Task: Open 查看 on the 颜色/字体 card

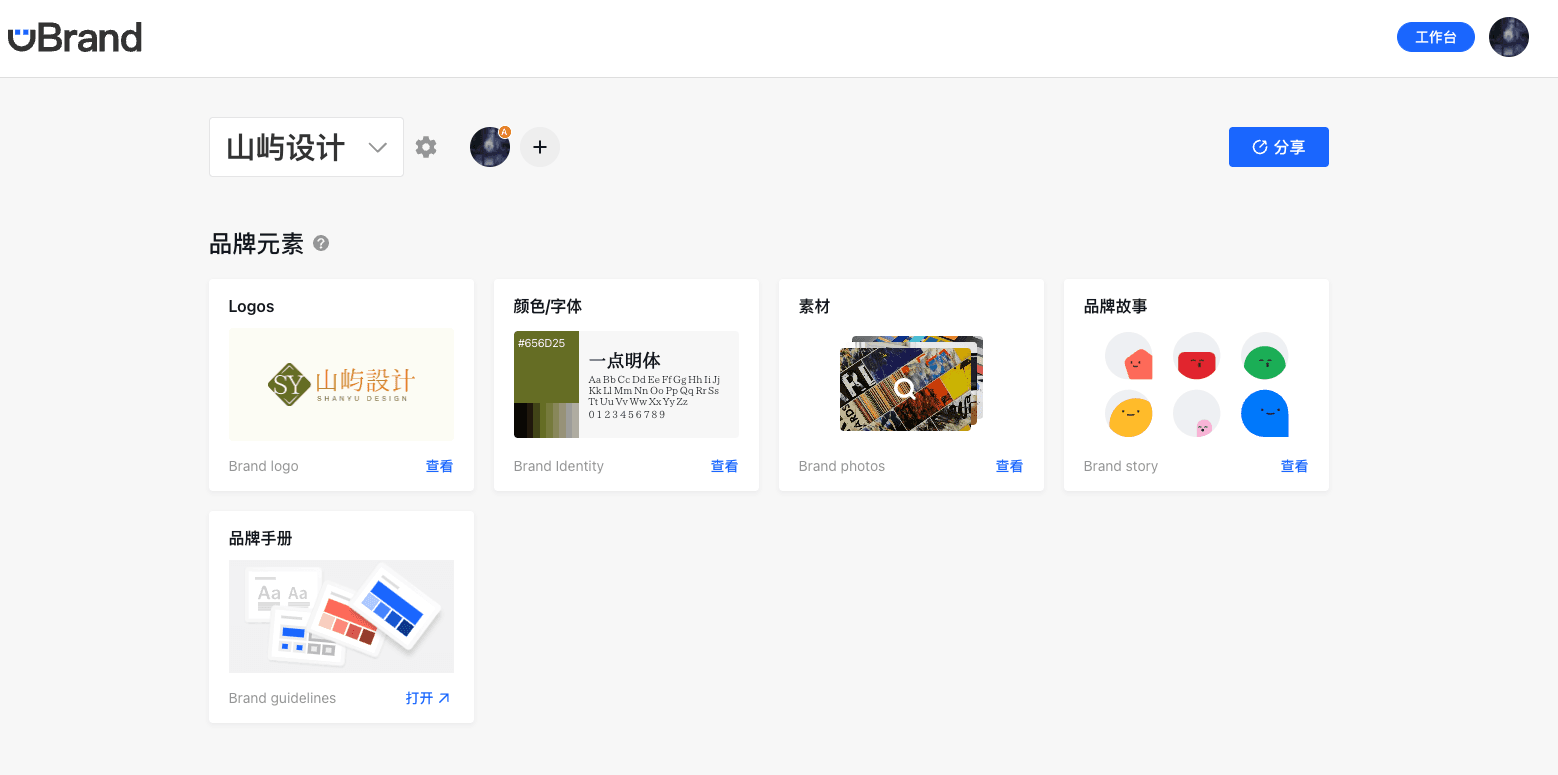Action: (724, 465)
